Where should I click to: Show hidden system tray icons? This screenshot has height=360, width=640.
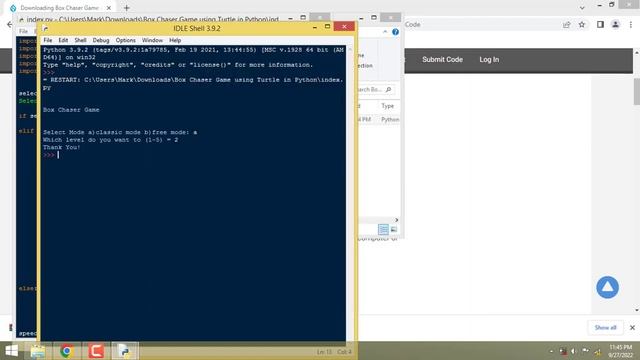551,351
